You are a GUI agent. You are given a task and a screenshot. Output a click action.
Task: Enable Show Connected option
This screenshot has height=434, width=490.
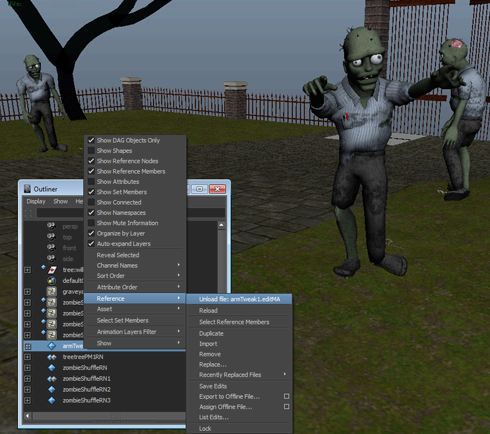pyautogui.click(x=91, y=202)
